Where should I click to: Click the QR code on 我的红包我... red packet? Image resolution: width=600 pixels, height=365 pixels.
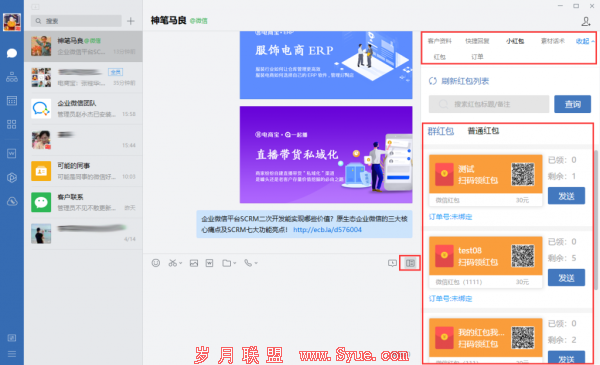point(523,337)
